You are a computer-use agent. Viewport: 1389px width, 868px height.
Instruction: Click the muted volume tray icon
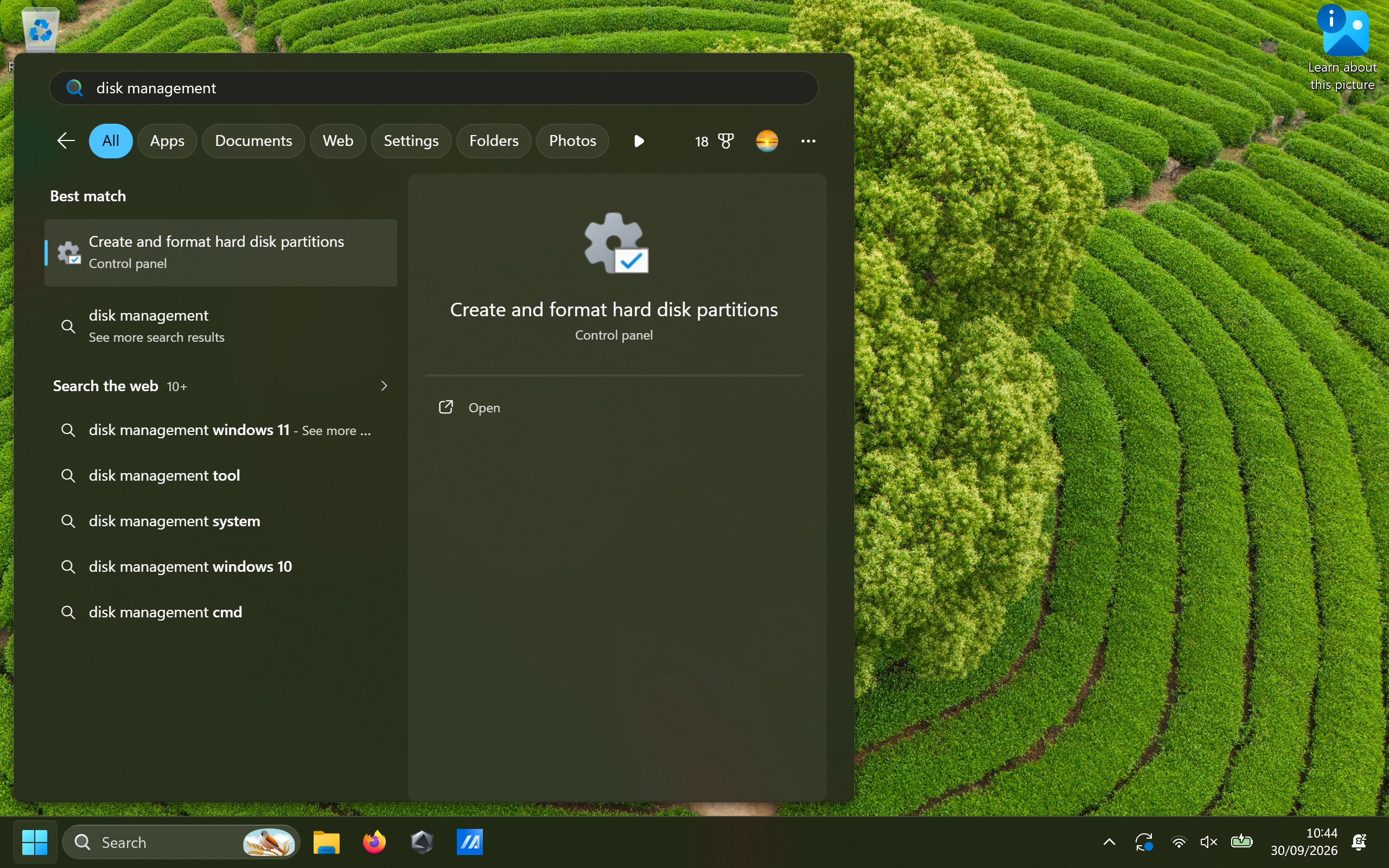pos(1209,842)
